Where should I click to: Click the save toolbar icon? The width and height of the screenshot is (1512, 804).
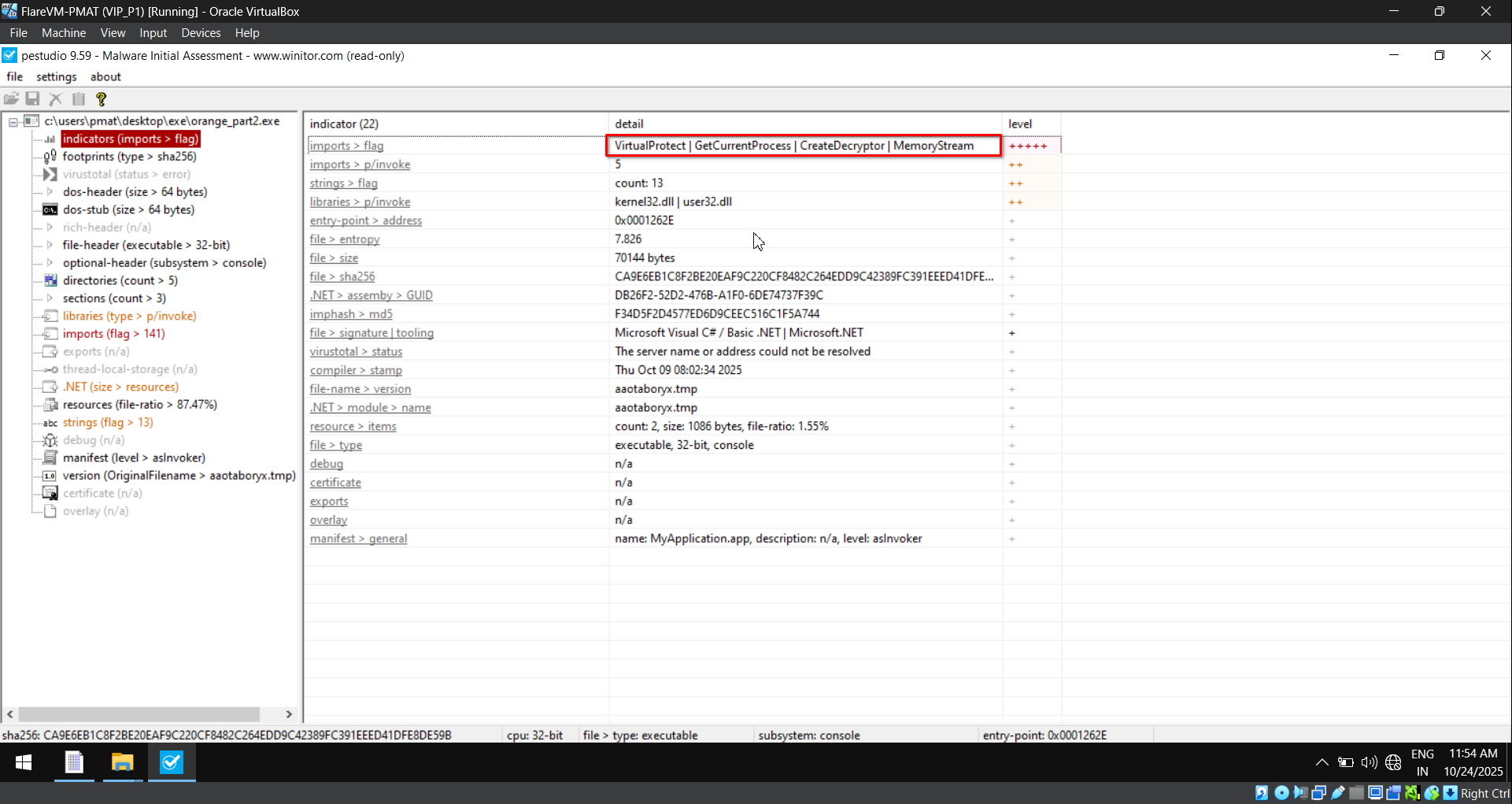pyautogui.click(x=32, y=98)
